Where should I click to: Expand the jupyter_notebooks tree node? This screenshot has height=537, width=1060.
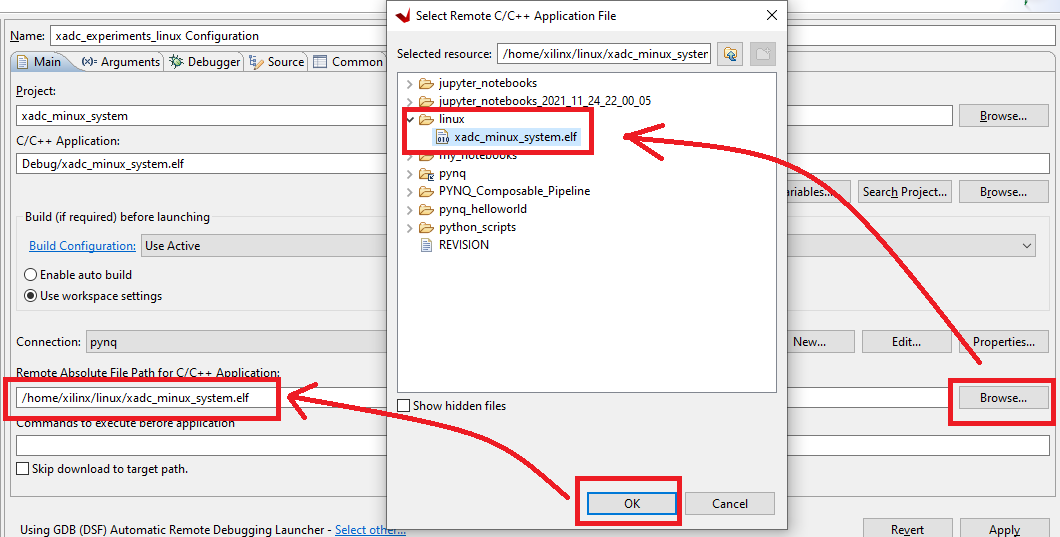pos(410,84)
